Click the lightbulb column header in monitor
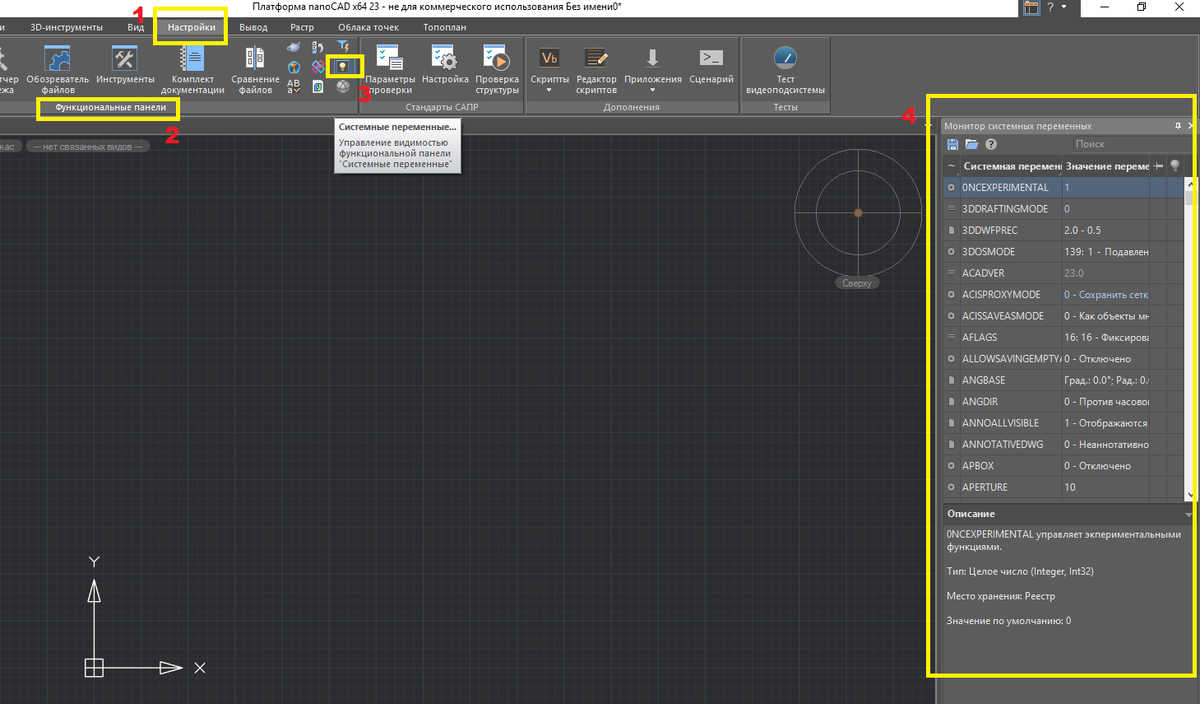This screenshot has height=704, width=1200. pos(1175,165)
